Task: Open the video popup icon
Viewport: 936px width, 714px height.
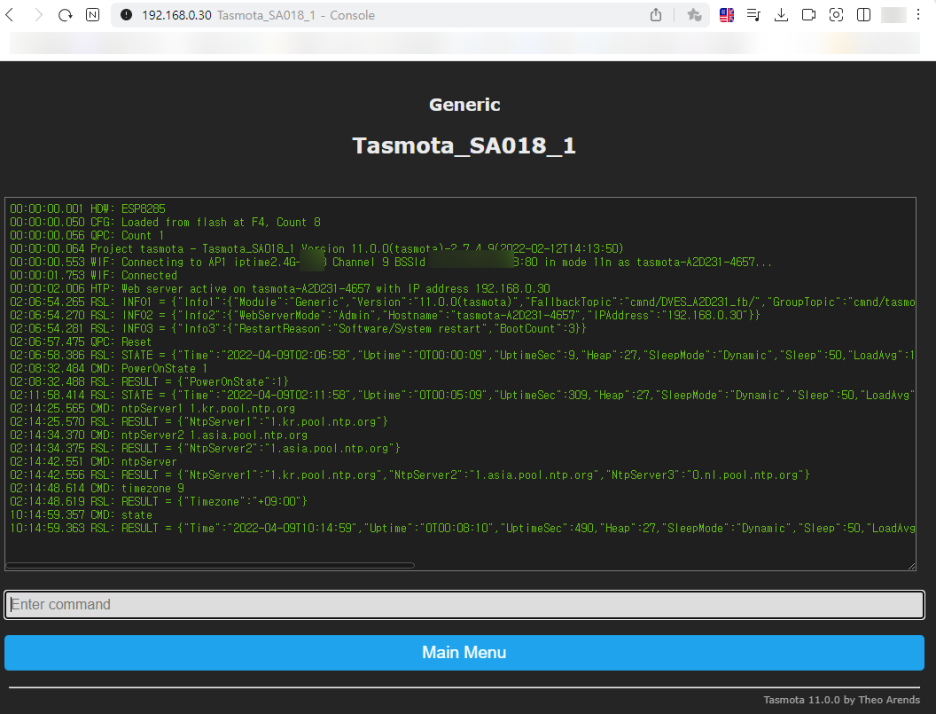Action: [x=808, y=15]
